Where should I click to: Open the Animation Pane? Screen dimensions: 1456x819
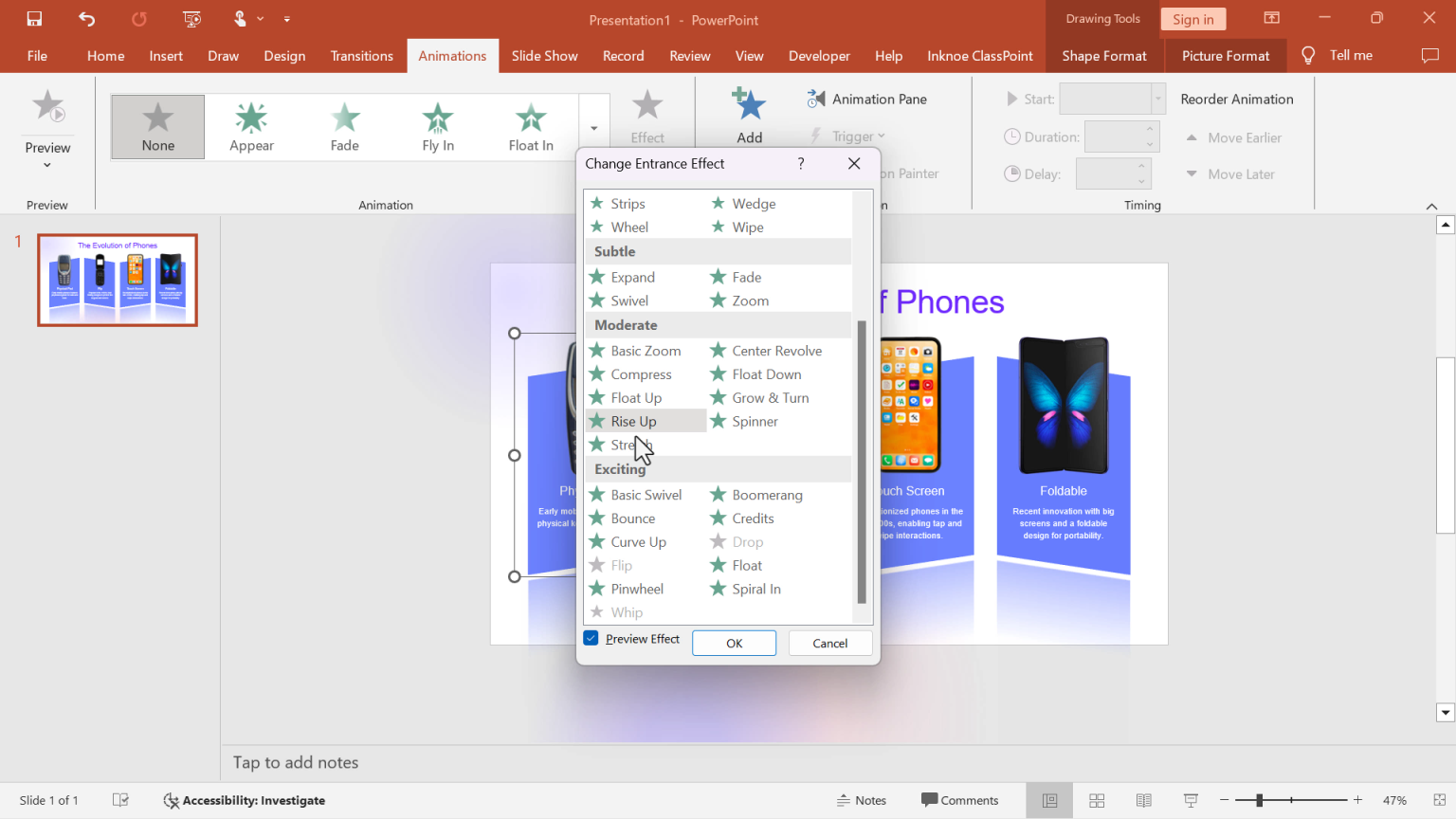[866, 98]
